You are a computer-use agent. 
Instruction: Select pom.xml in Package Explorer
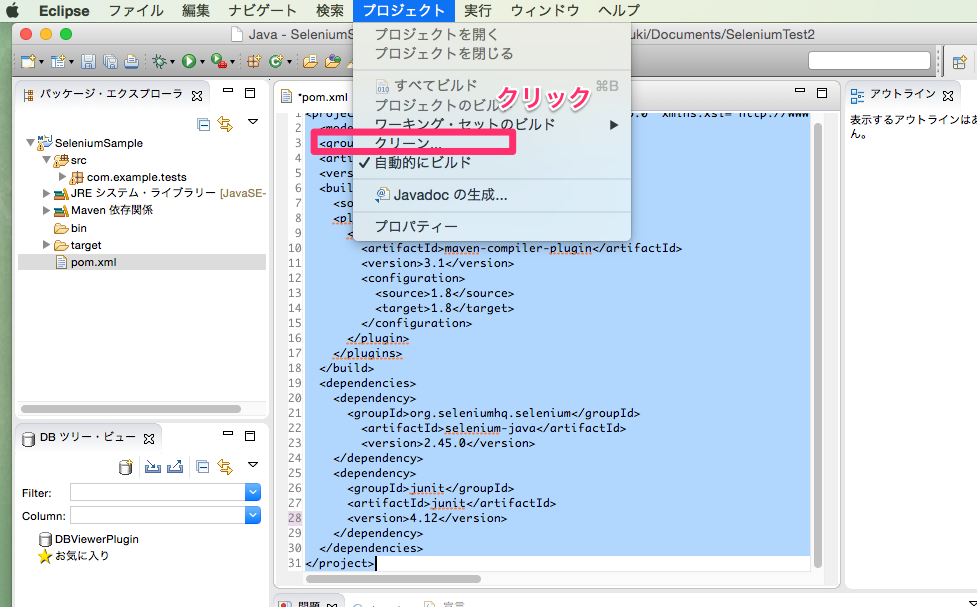pos(142,262)
